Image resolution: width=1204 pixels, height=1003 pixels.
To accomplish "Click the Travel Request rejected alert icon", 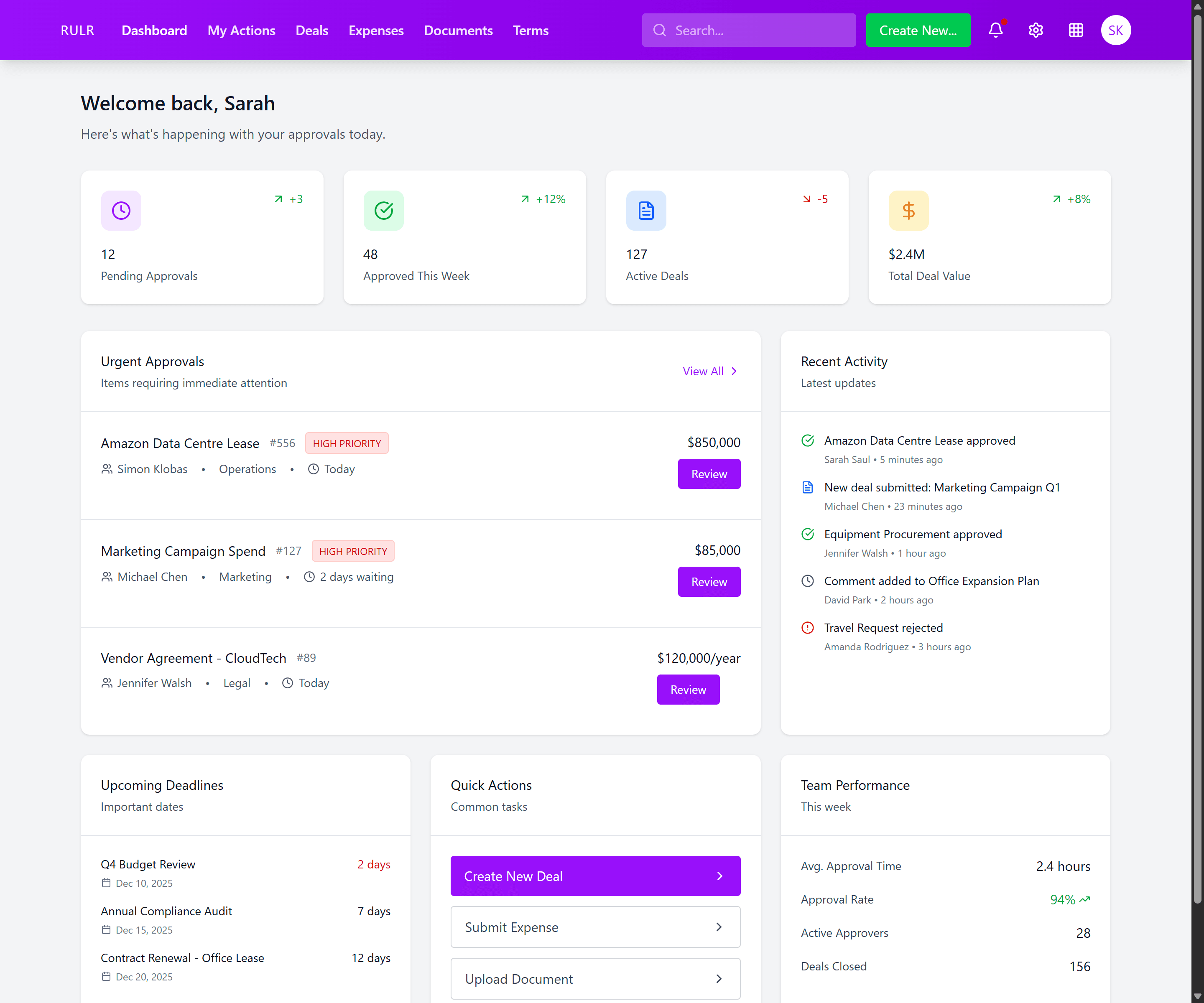I will pyautogui.click(x=807, y=628).
